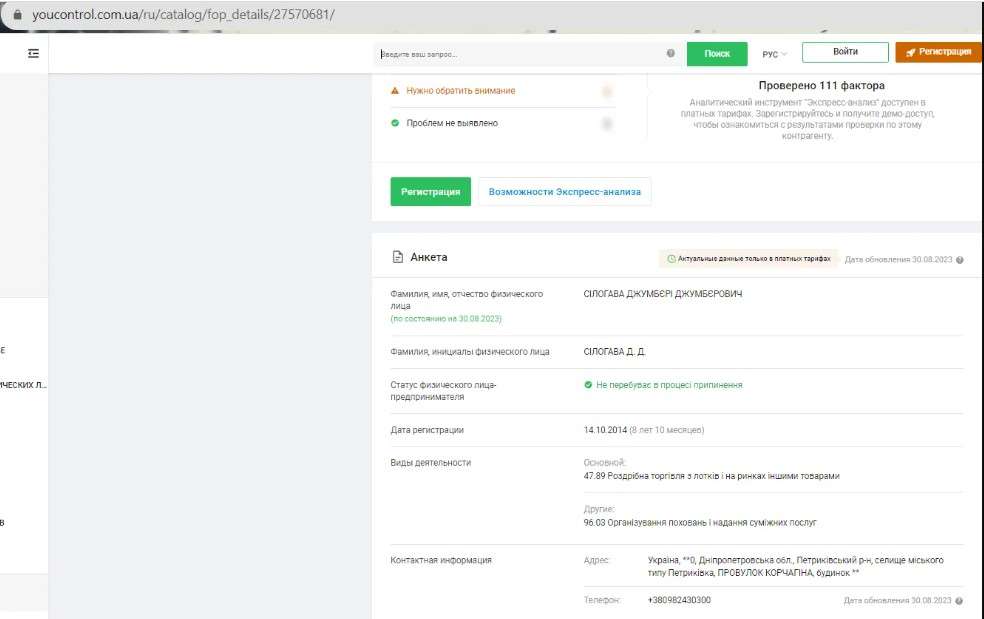
Task: Click the green Регистрация button below analysis
Action: pos(430,191)
